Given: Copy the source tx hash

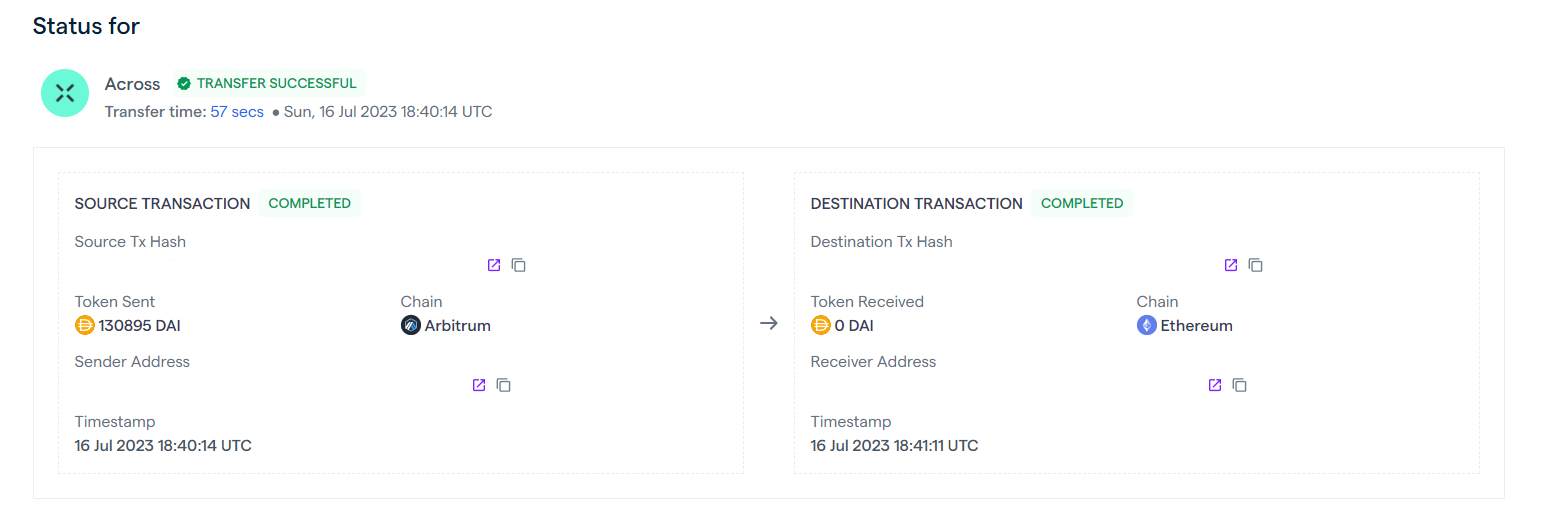Looking at the screenshot, I should tap(519, 265).
